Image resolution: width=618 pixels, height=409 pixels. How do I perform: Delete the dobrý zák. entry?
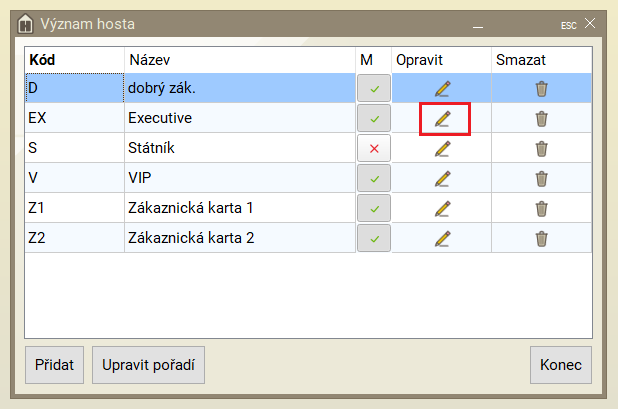coord(541,89)
